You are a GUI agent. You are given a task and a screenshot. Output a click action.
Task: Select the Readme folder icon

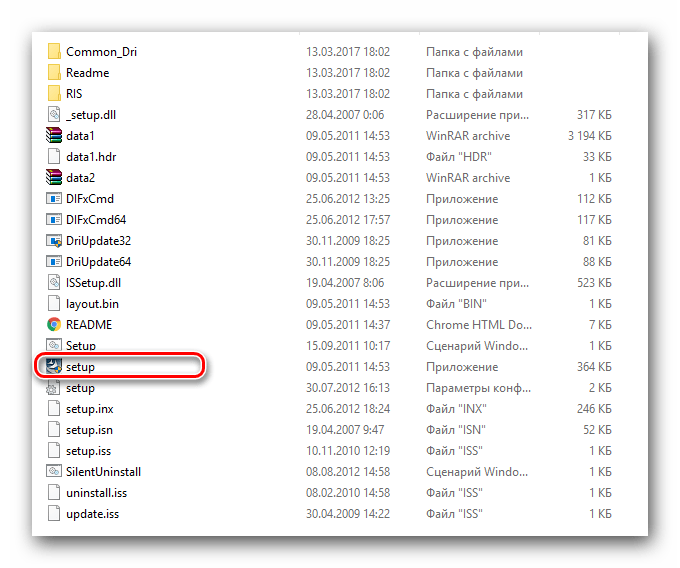pos(54,72)
